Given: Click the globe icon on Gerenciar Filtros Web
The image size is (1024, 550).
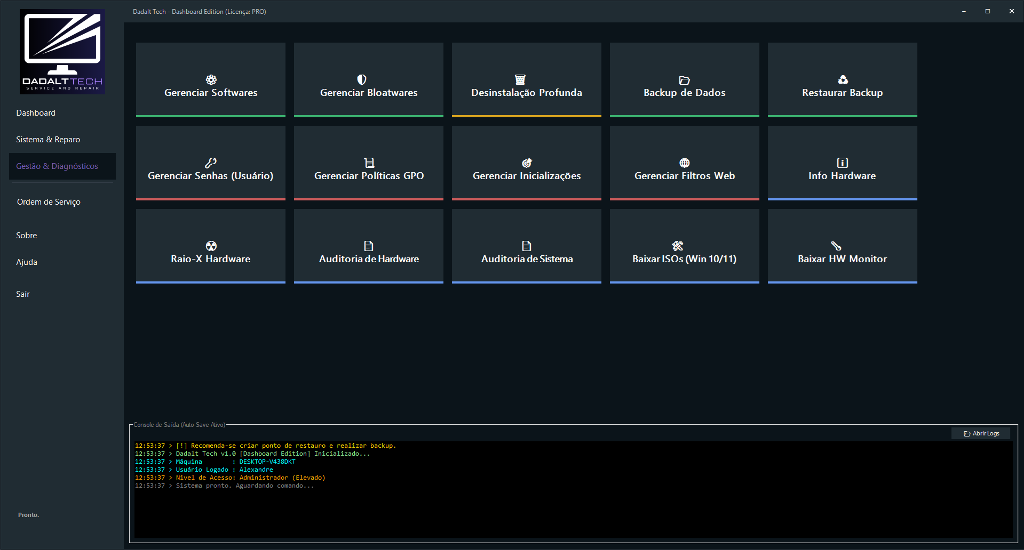Looking at the screenshot, I should pyautogui.click(x=685, y=163).
